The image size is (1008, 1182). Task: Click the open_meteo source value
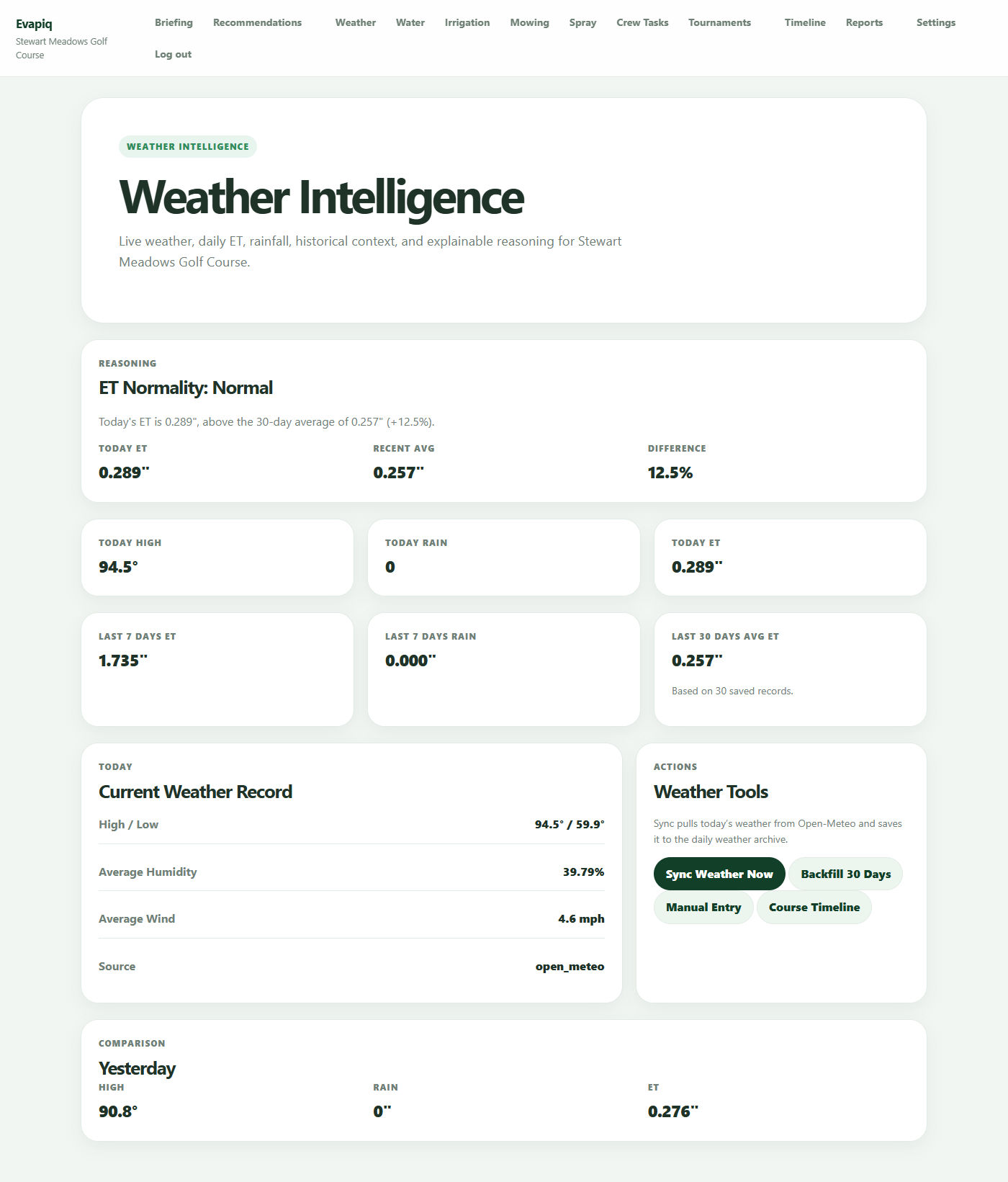pos(570,966)
